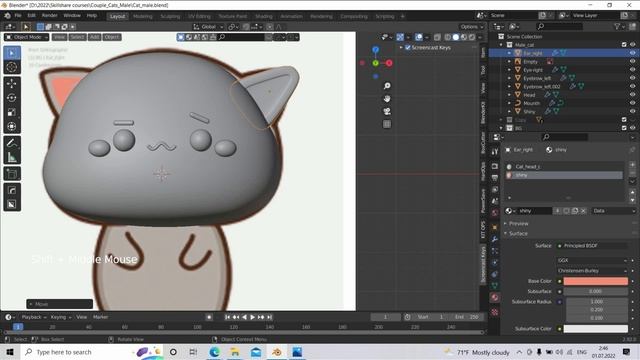640x360 pixels.
Task: Click the Blender logo menu icon
Action: [x=7, y=16]
